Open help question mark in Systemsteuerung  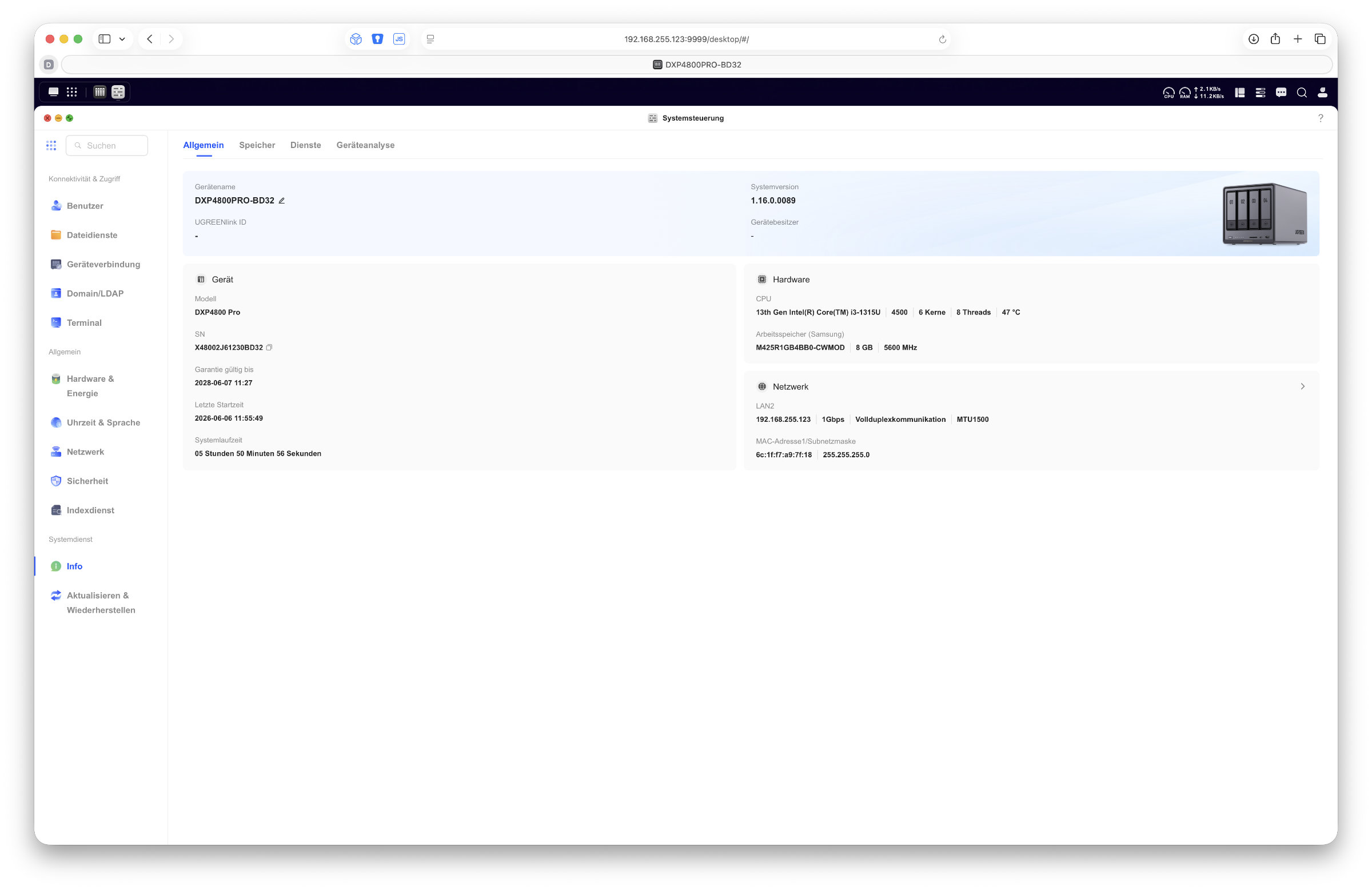1321,118
